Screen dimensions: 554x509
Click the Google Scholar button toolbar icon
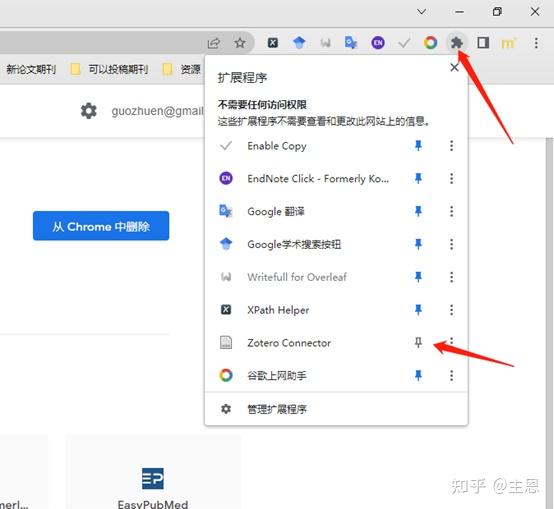coord(299,43)
